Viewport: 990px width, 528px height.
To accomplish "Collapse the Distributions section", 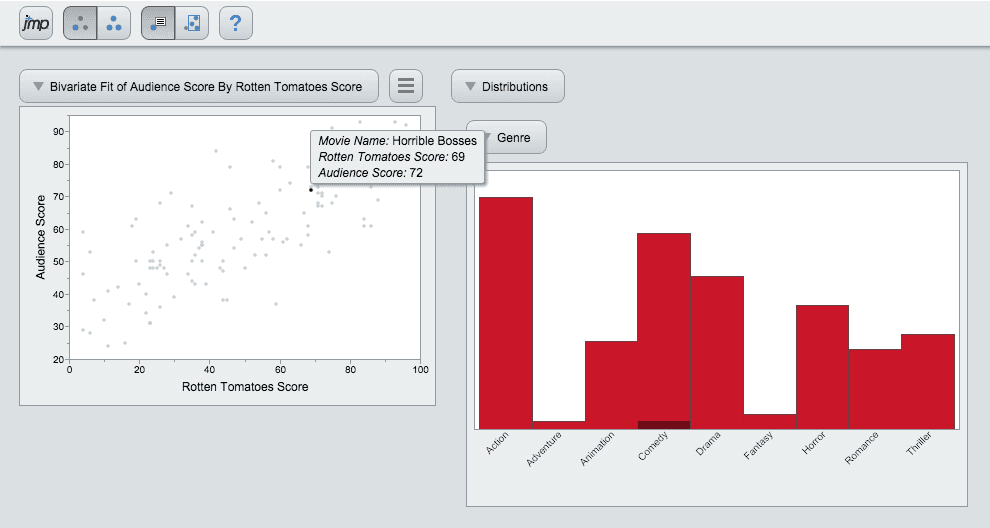I will (x=508, y=86).
